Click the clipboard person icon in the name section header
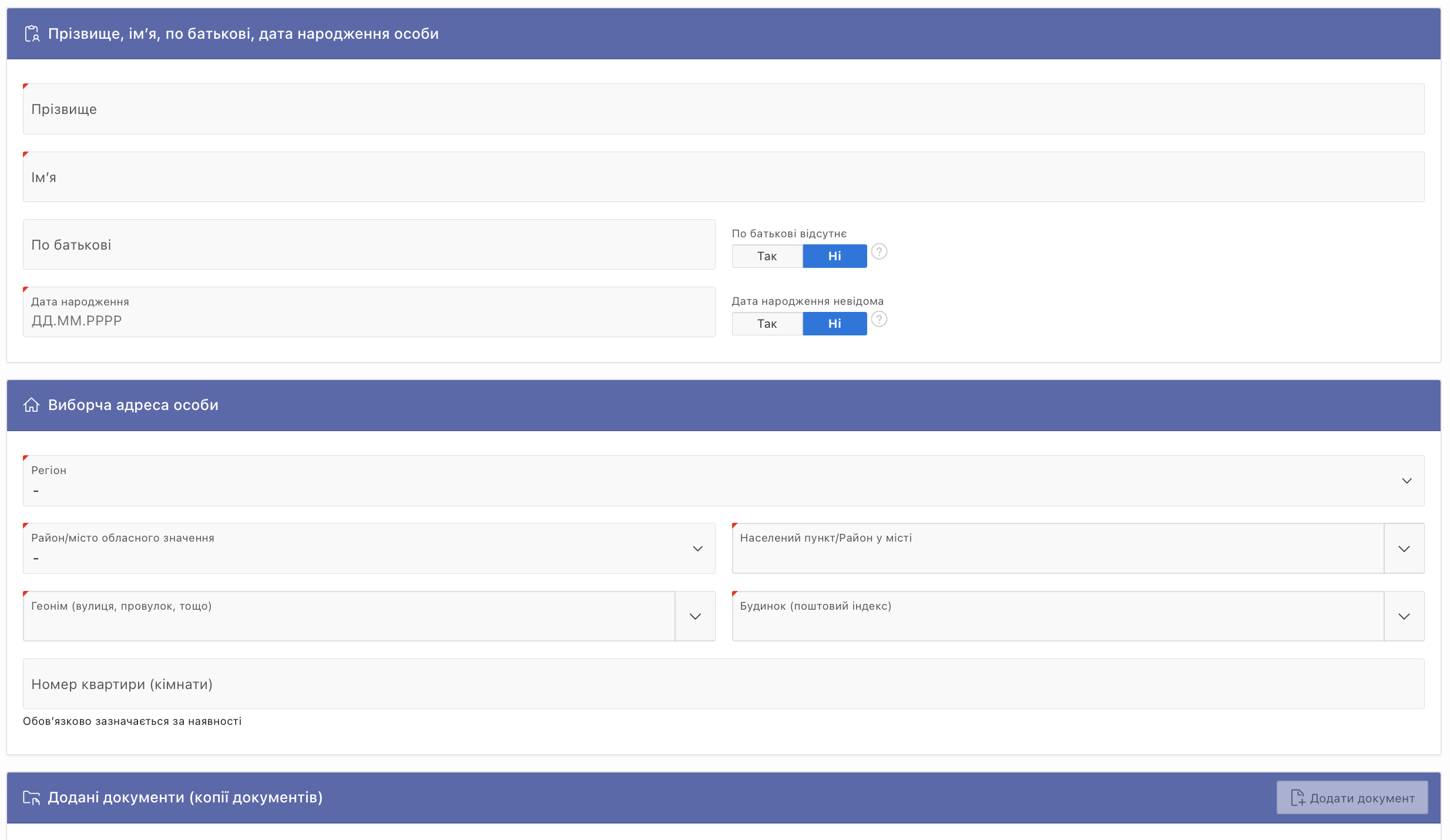Screen dimensions: 1450x840 (32, 34)
